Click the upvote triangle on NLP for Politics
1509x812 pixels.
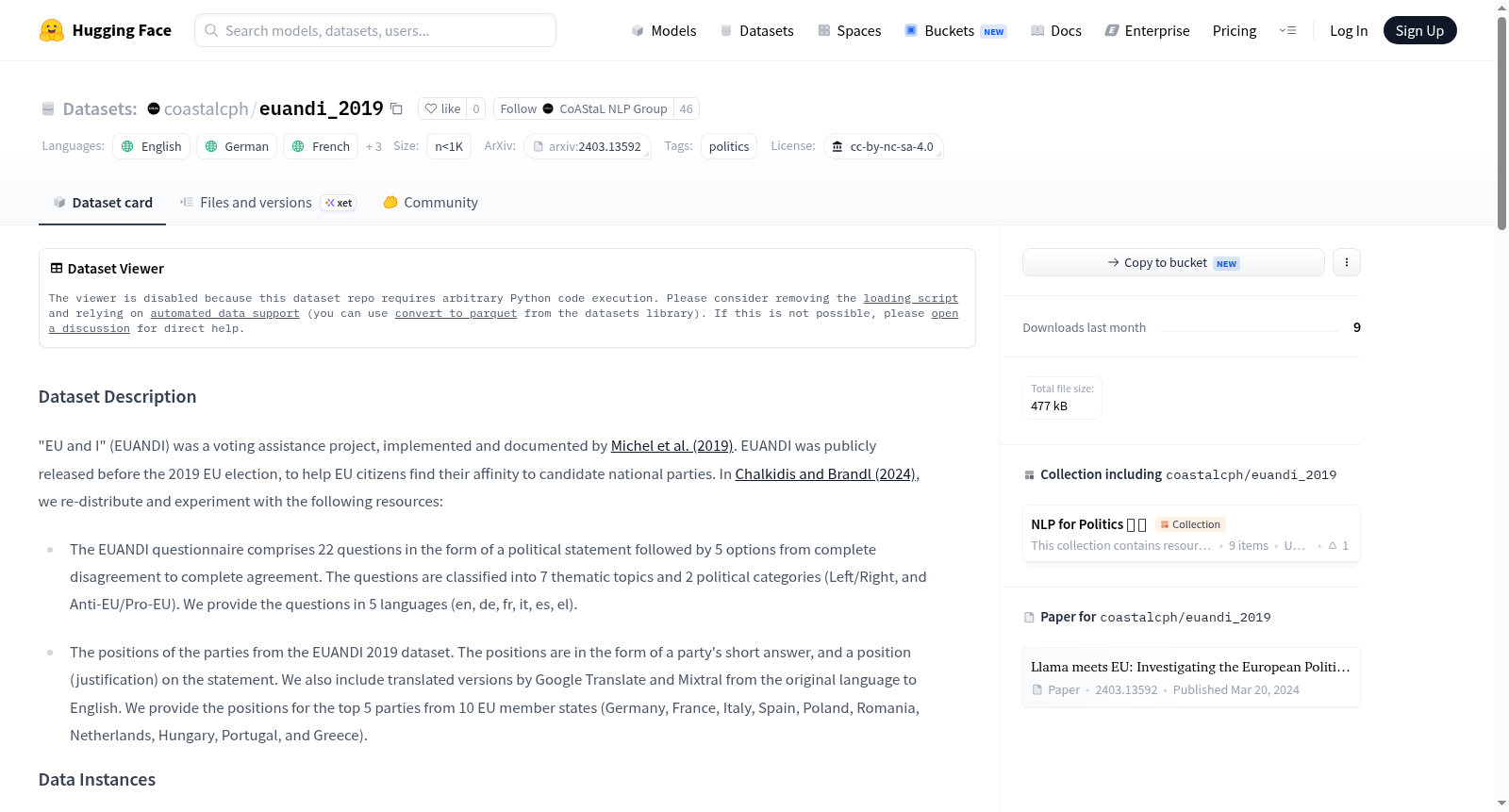coord(1333,545)
